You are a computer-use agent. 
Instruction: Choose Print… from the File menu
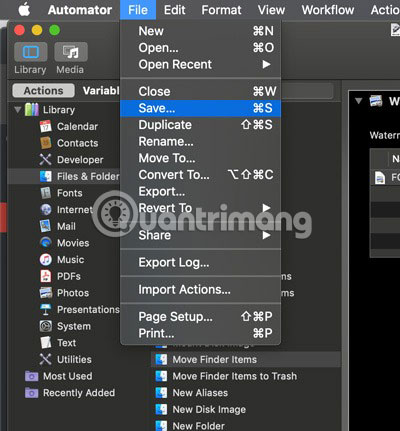200,333
